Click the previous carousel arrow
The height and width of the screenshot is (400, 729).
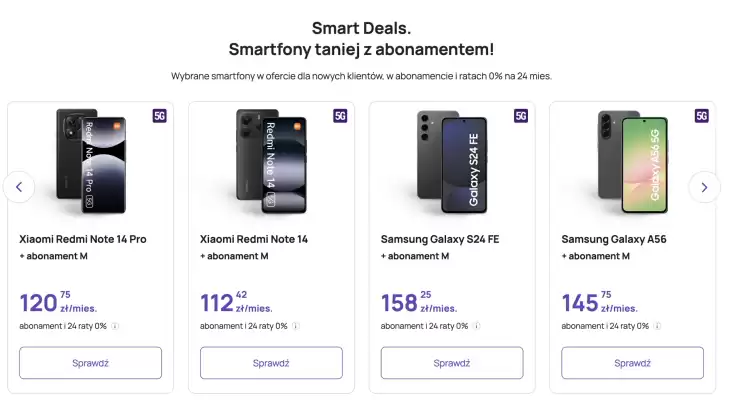coord(19,187)
